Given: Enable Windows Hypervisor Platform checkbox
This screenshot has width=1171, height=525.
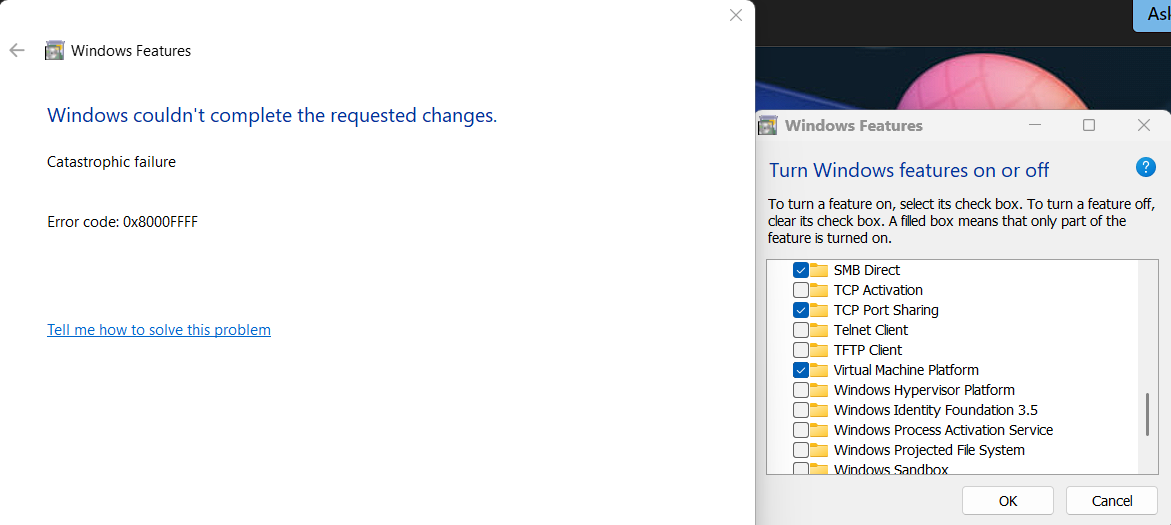Looking at the screenshot, I should pyautogui.click(x=801, y=390).
